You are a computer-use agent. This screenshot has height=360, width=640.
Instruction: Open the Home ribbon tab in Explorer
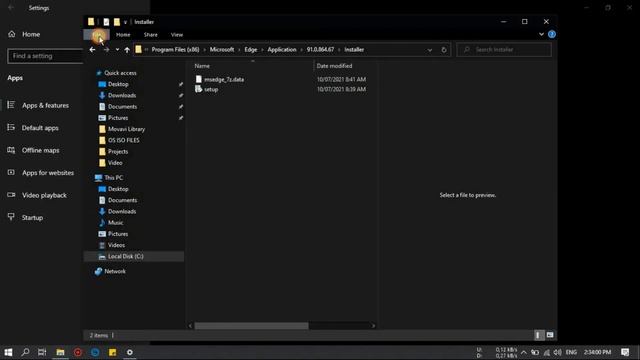pyautogui.click(x=123, y=35)
